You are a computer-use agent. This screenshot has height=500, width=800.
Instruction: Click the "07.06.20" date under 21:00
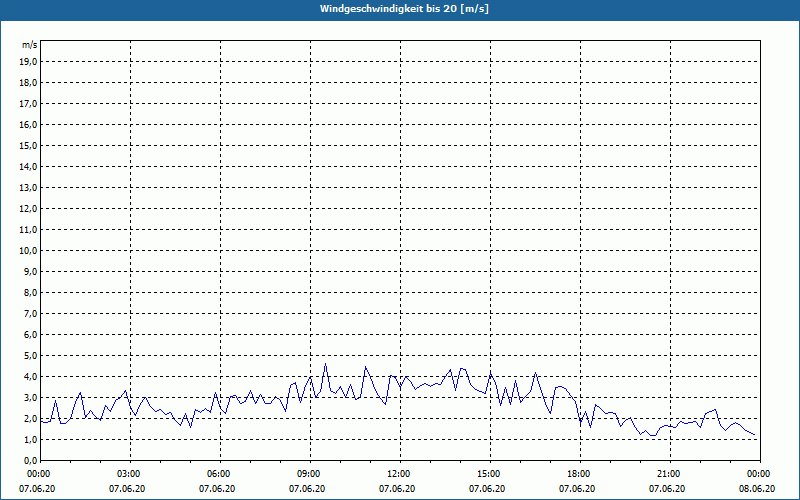tap(667, 489)
